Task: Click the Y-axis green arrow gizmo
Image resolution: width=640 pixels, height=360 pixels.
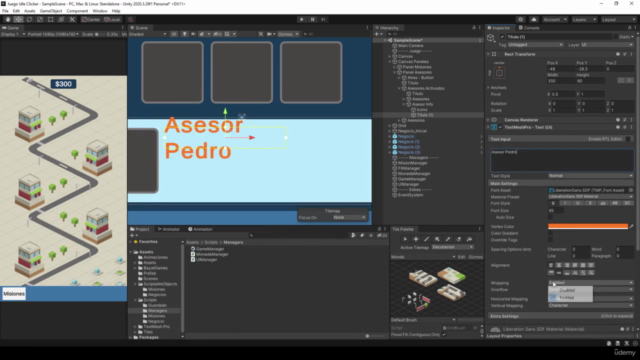Action: [x=225, y=111]
